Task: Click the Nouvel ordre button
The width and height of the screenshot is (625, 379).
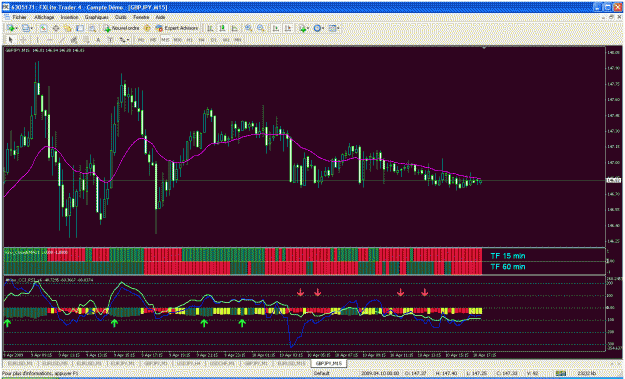Action: (x=122, y=28)
